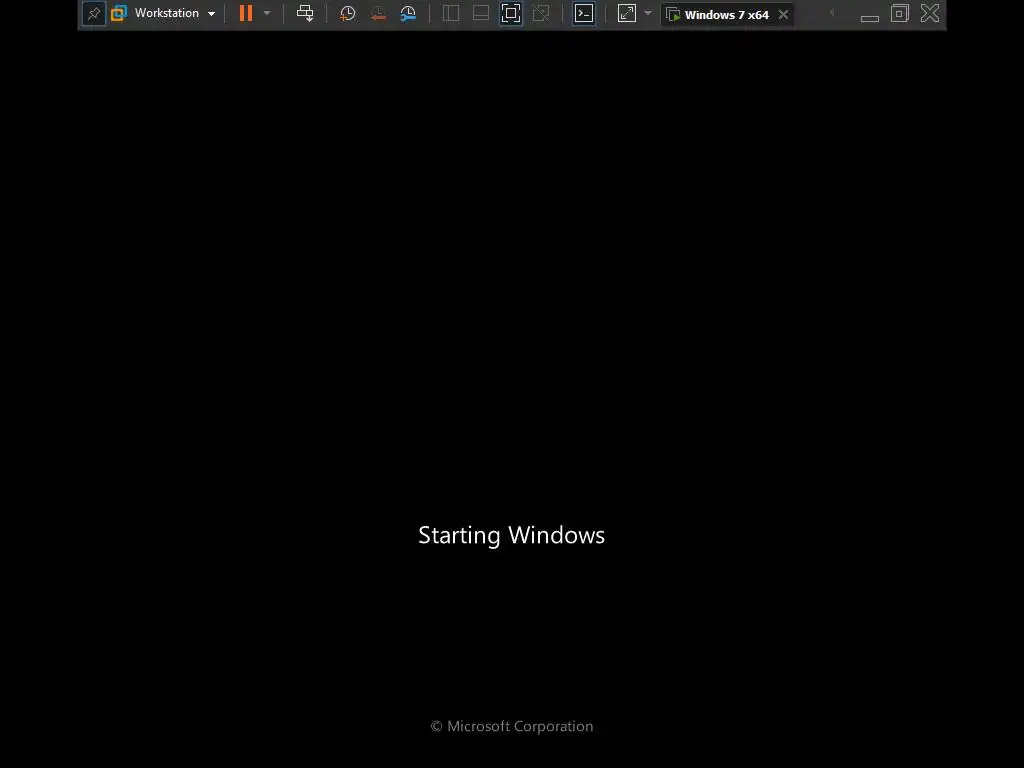This screenshot has height=768, width=1024.
Task: Click the scroll tabs left arrow
Action: (831, 13)
